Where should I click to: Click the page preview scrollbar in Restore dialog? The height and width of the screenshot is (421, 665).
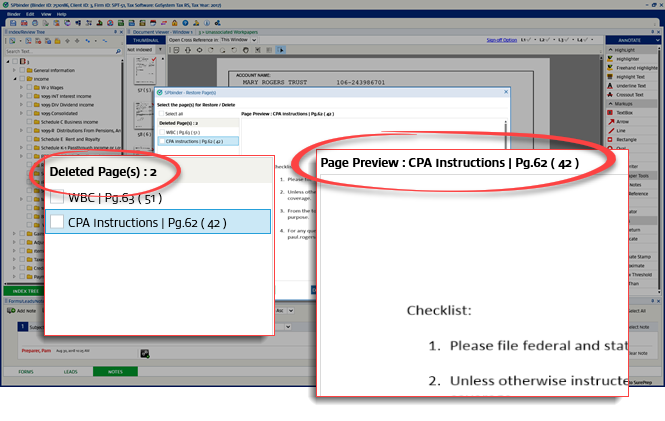505,135
